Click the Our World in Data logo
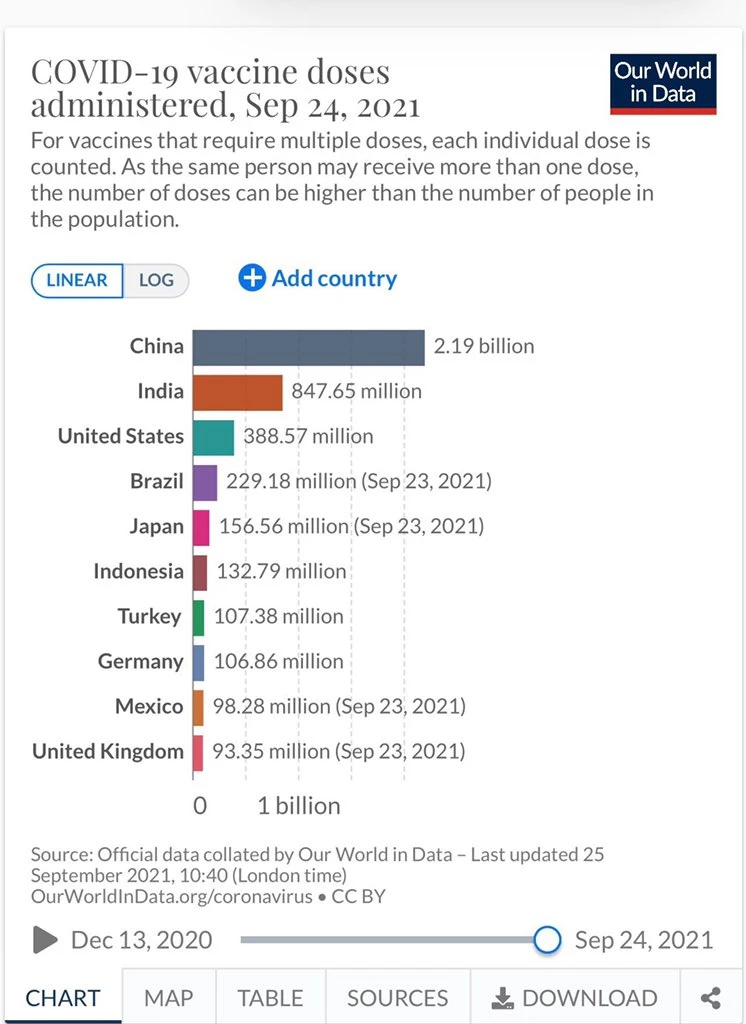Image resolution: width=746 pixels, height=1024 pixels. click(x=663, y=84)
